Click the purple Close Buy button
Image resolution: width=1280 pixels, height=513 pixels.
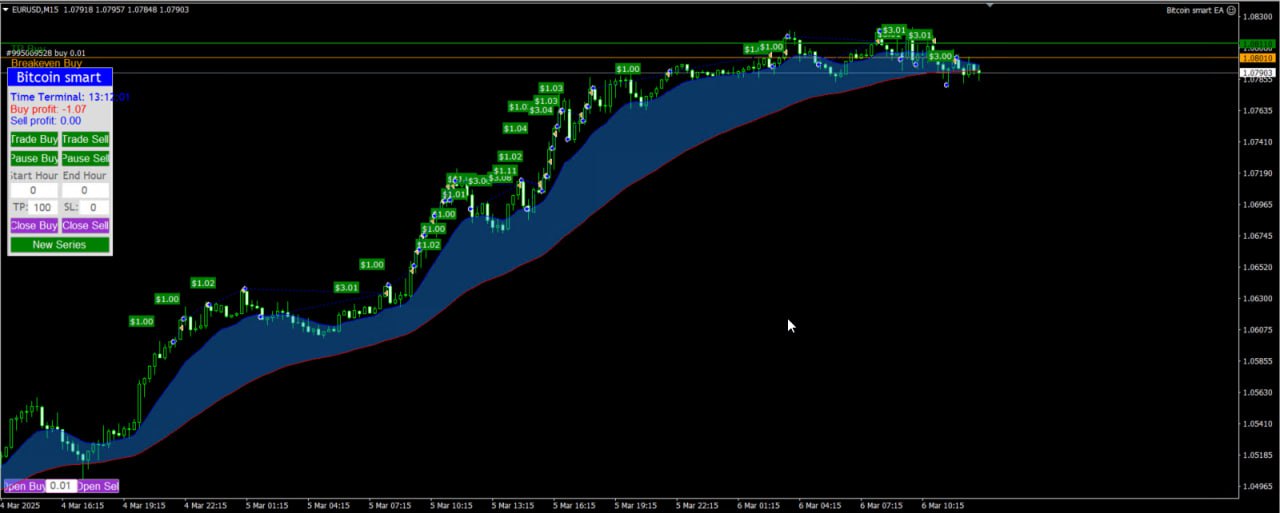(34, 226)
